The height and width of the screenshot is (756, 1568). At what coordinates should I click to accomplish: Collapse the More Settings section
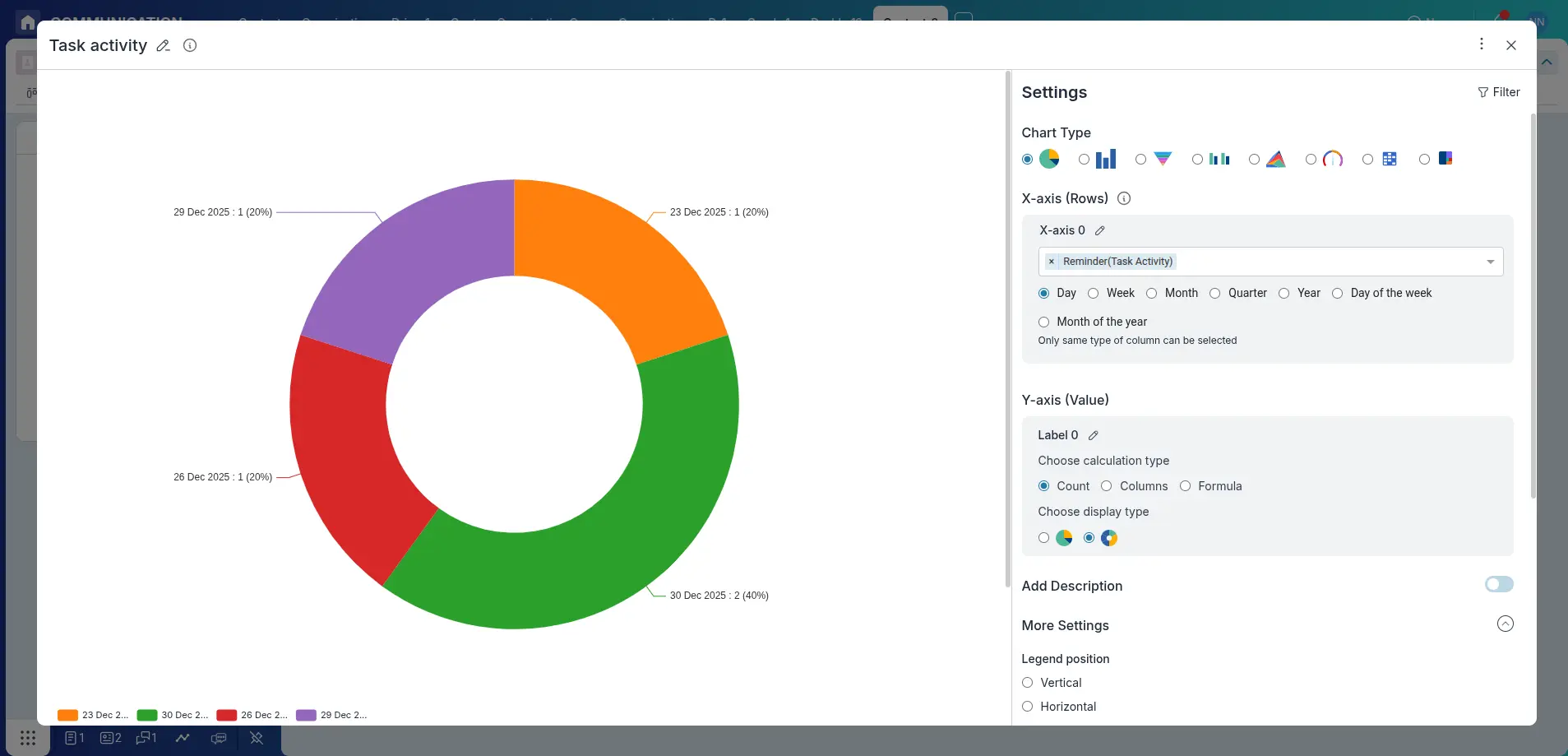click(x=1505, y=624)
